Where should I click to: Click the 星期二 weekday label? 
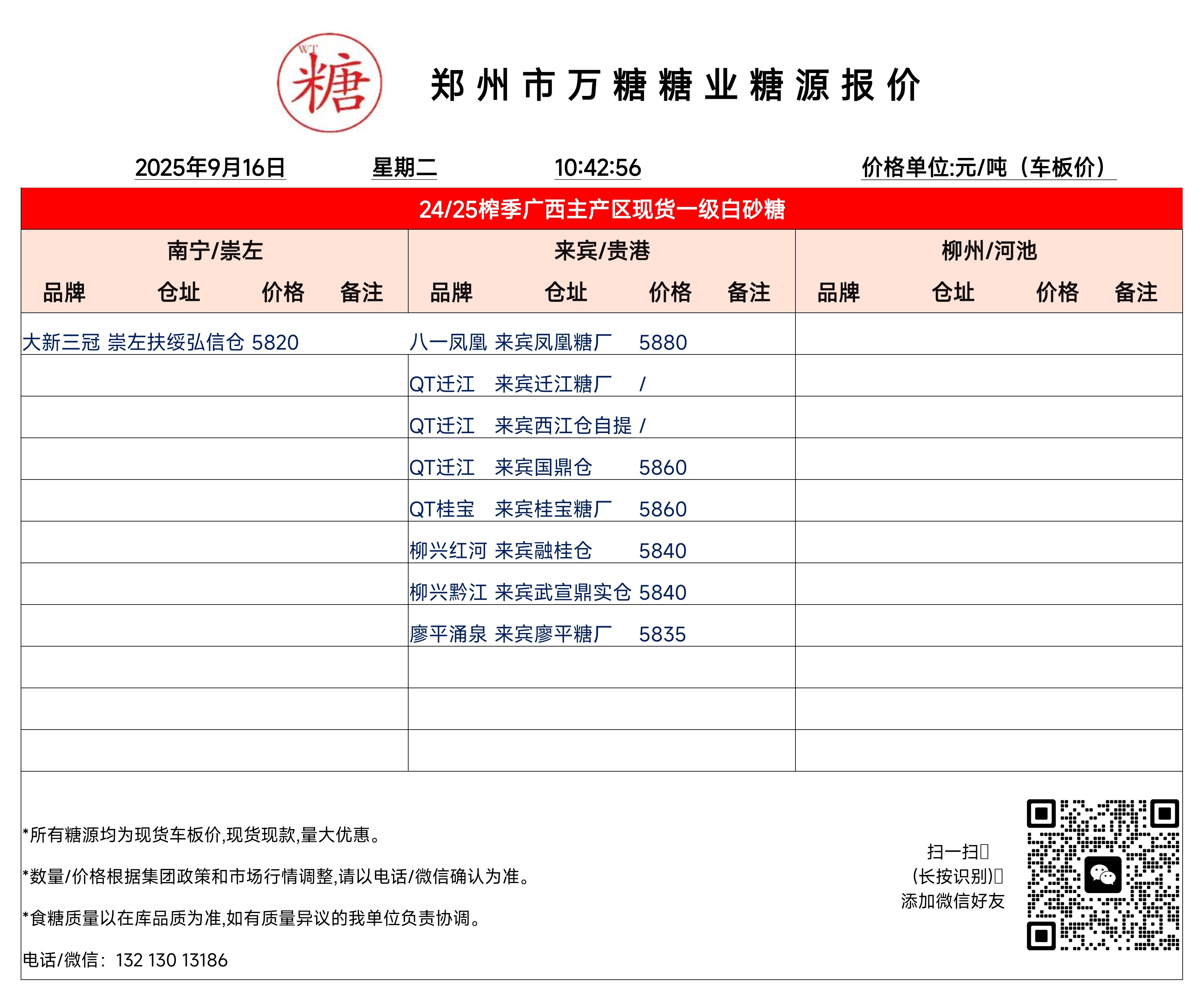(404, 168)
